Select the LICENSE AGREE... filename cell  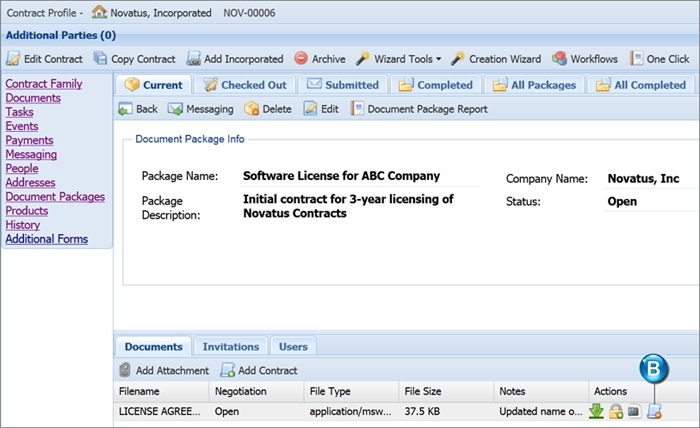[x=161, y=411]
